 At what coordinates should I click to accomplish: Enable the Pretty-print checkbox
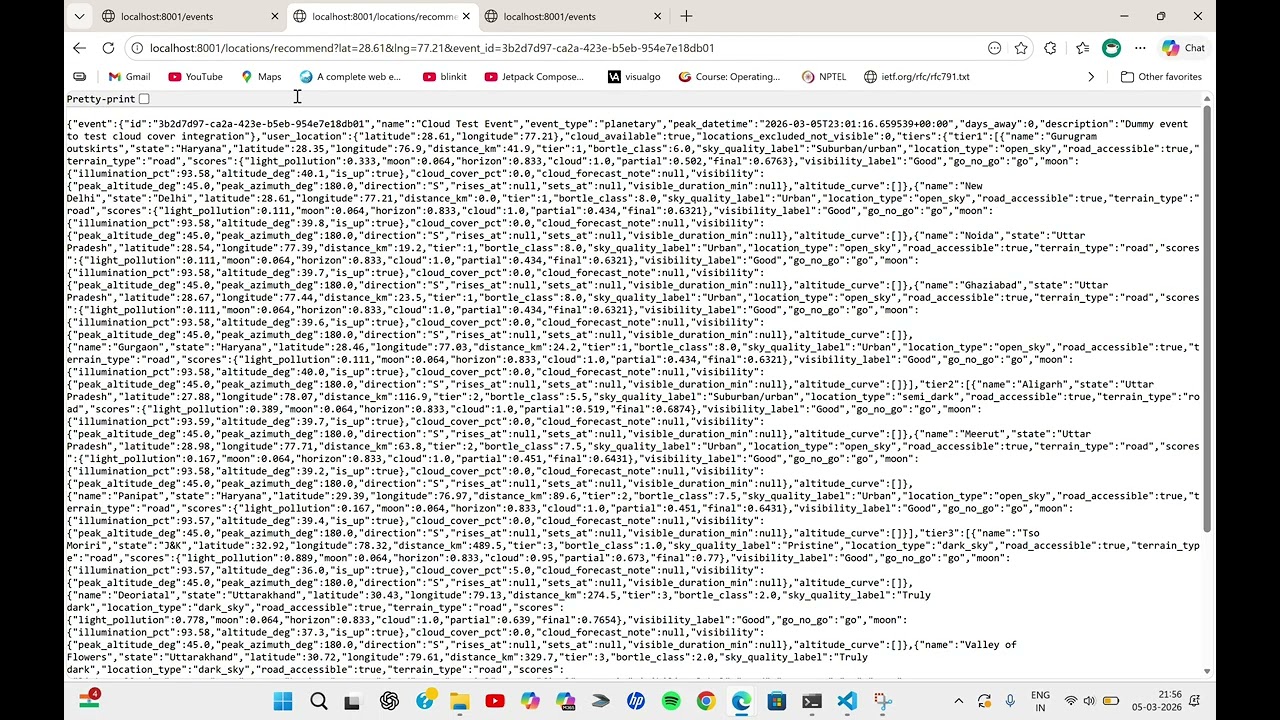point(144,99)
